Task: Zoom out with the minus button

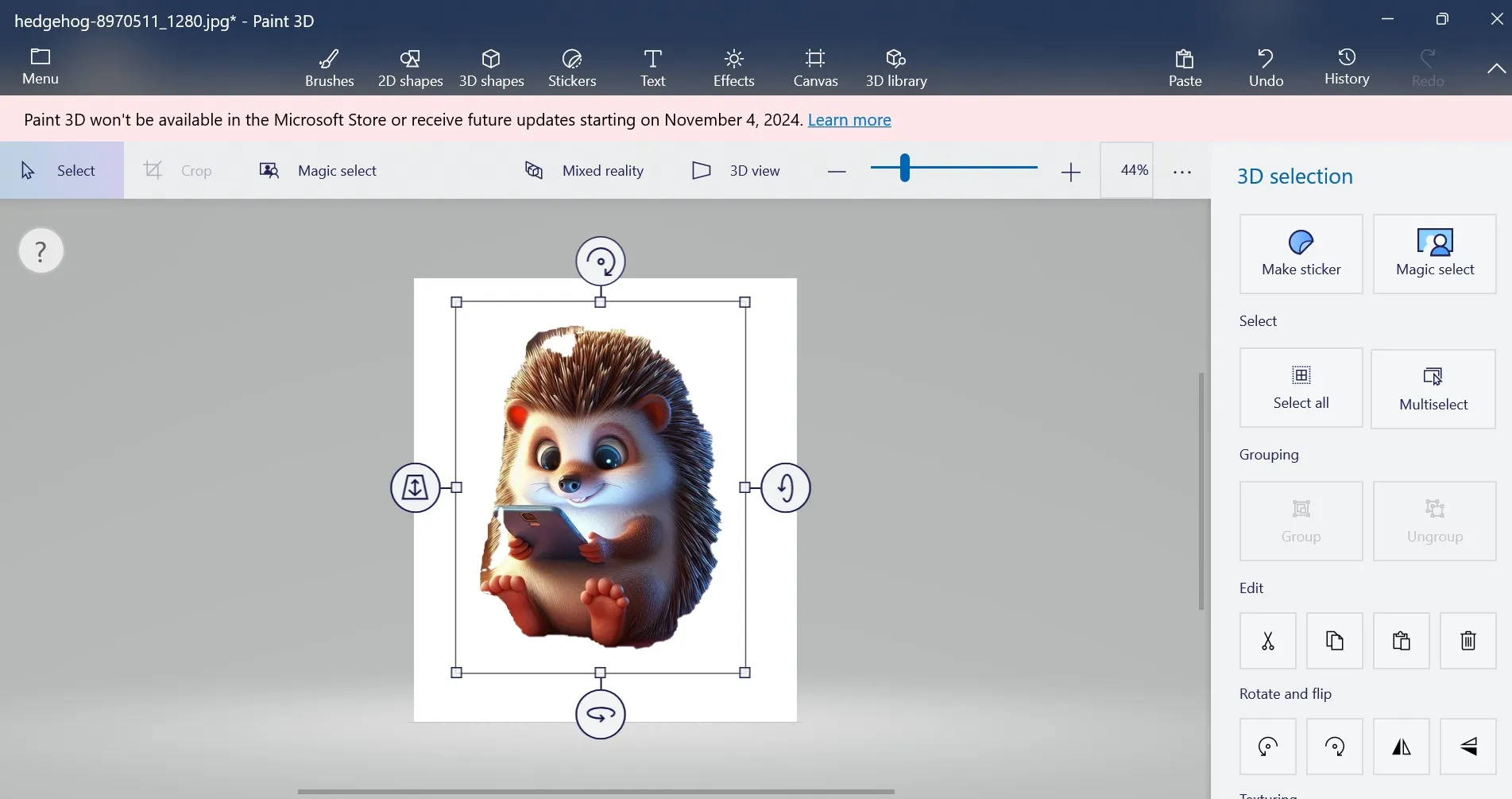Action: [837, 171]
